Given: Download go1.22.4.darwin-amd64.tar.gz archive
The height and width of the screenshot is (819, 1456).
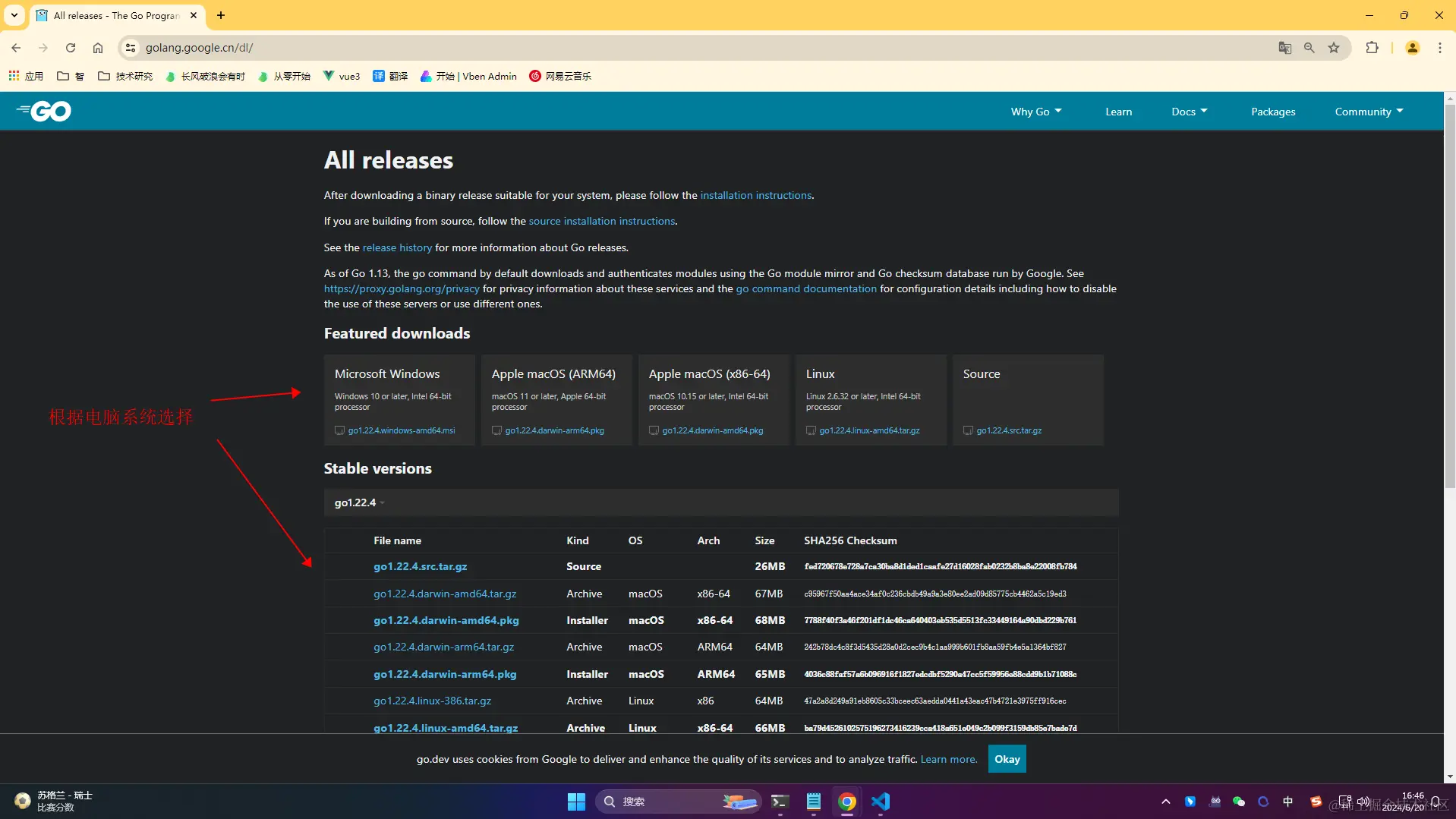Looking at the screenshot, I should coord(444,594).
